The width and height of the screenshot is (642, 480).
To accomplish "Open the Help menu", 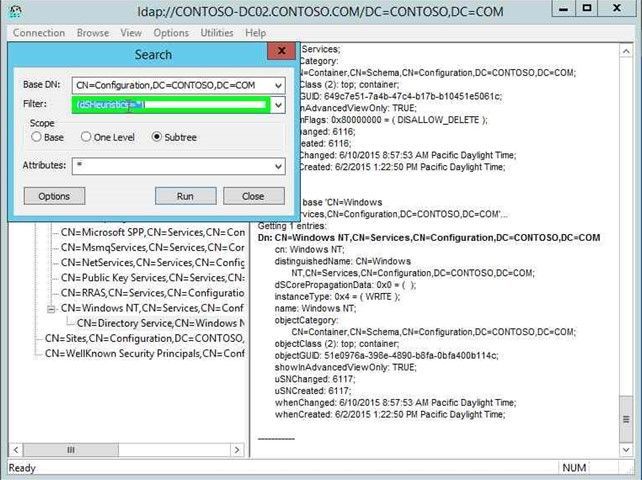I will click(255, 33).
